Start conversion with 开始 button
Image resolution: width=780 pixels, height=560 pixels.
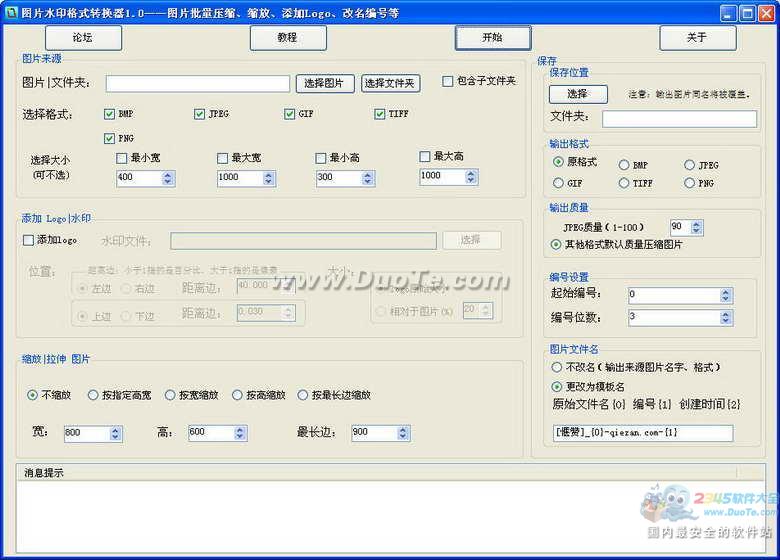493,38
